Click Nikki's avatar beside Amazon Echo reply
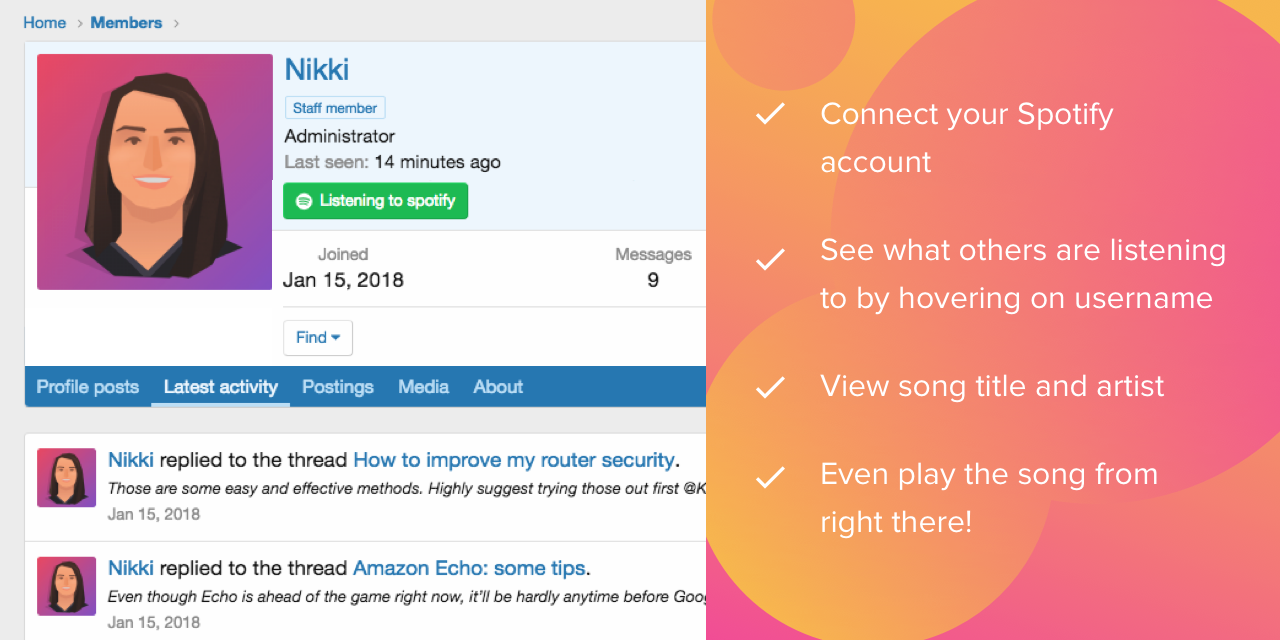Viewport: 1280px width, 640px height. pyautogui.click(x=67, y=586)
